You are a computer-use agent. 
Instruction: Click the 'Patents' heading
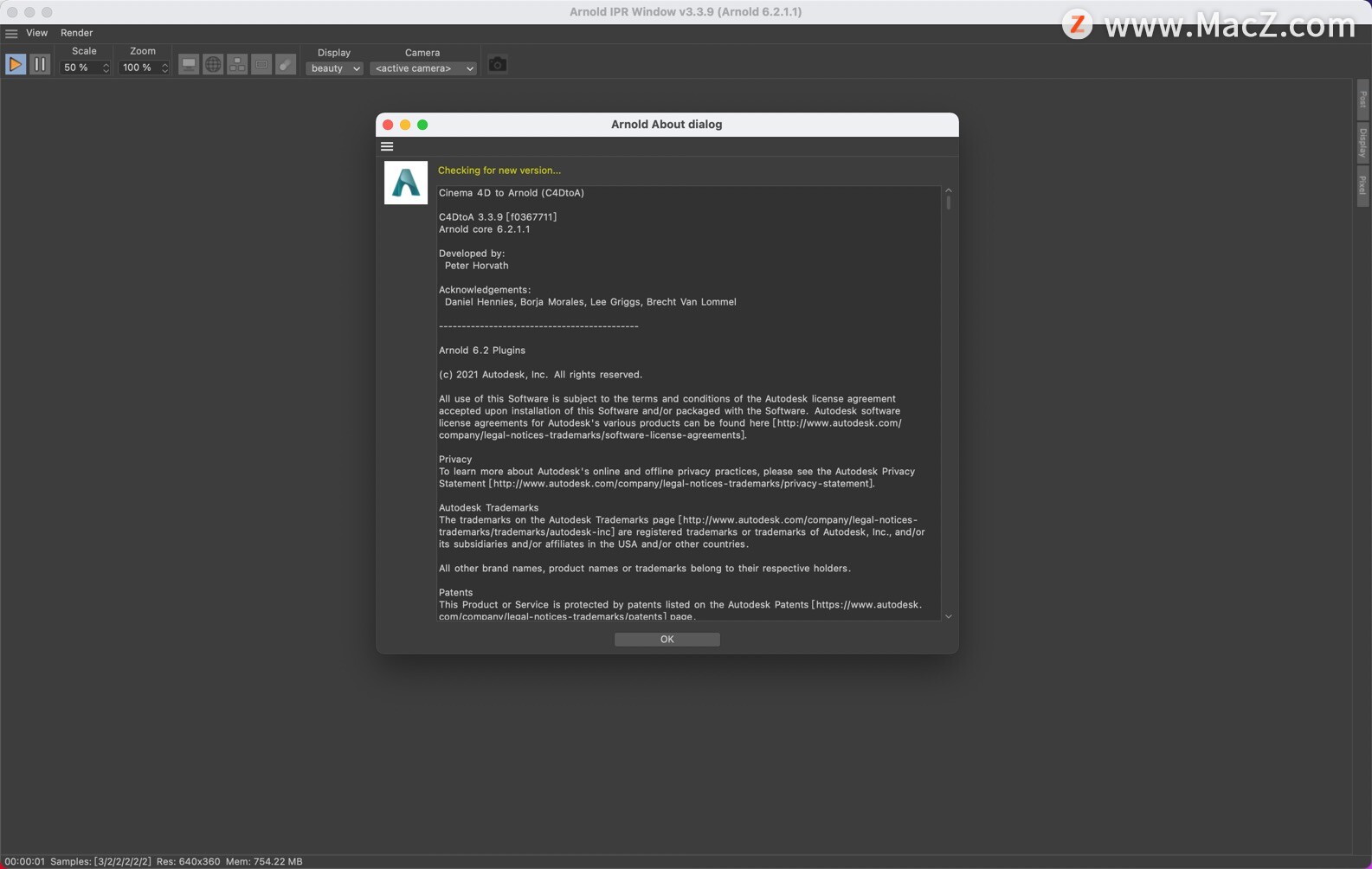click(456, 593)
